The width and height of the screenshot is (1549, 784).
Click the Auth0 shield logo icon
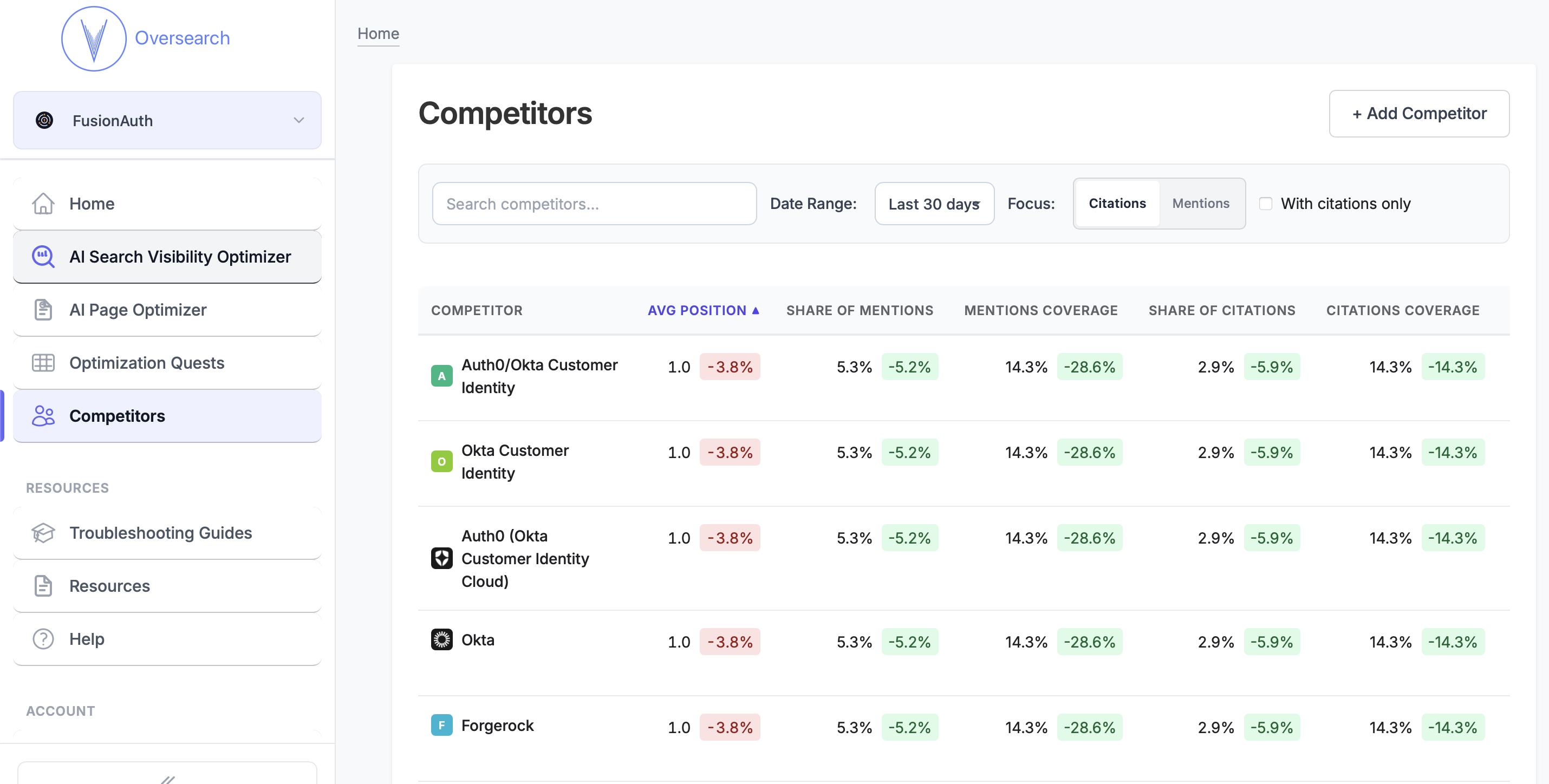click(x=441, y=558)
